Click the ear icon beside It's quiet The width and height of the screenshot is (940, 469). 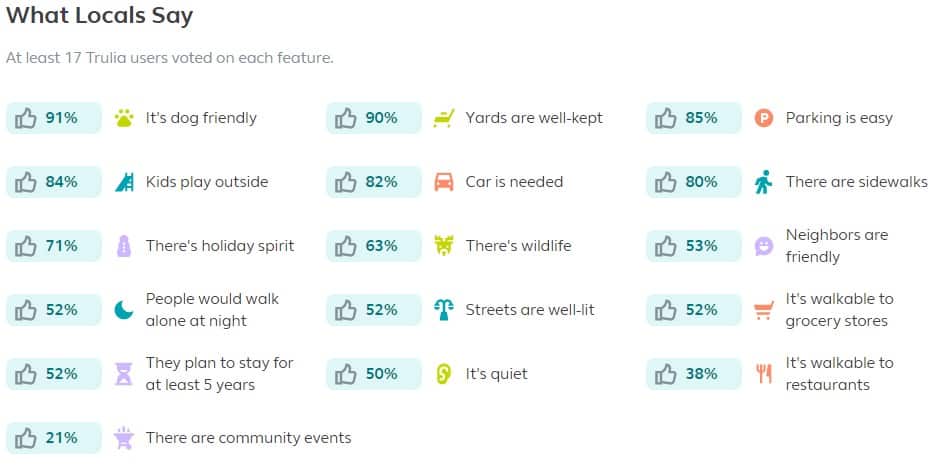444,374
